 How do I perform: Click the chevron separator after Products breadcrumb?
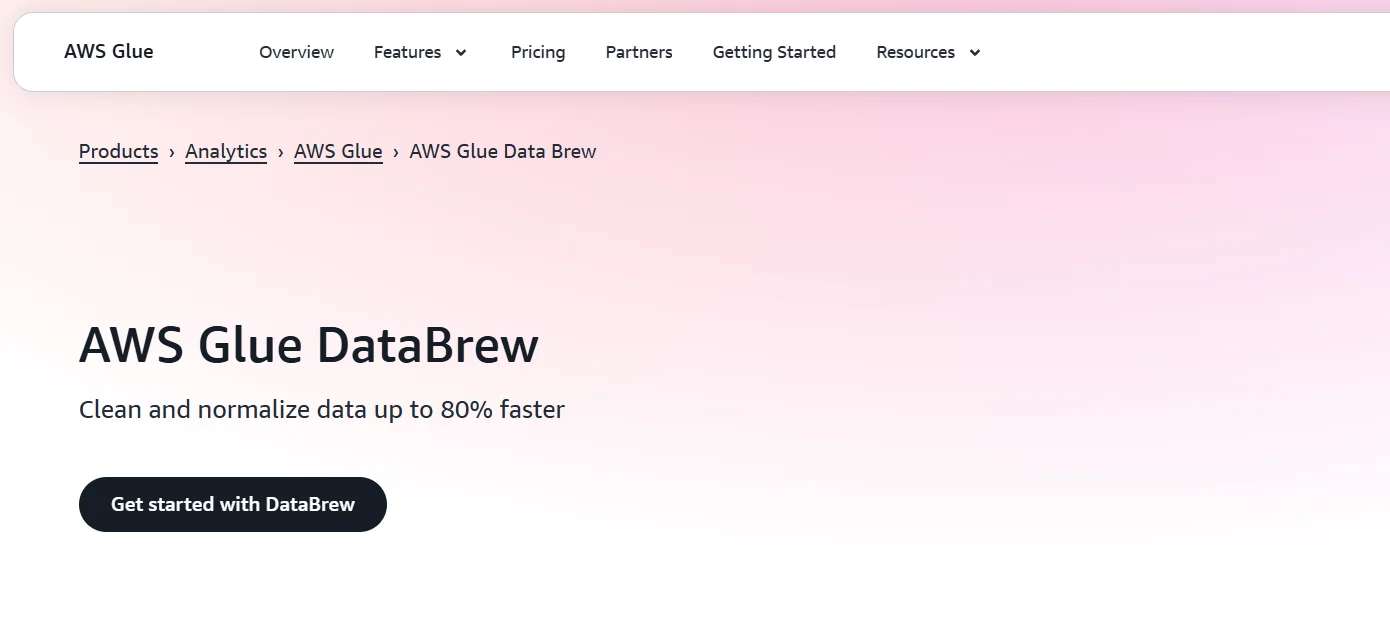[172, 151]
